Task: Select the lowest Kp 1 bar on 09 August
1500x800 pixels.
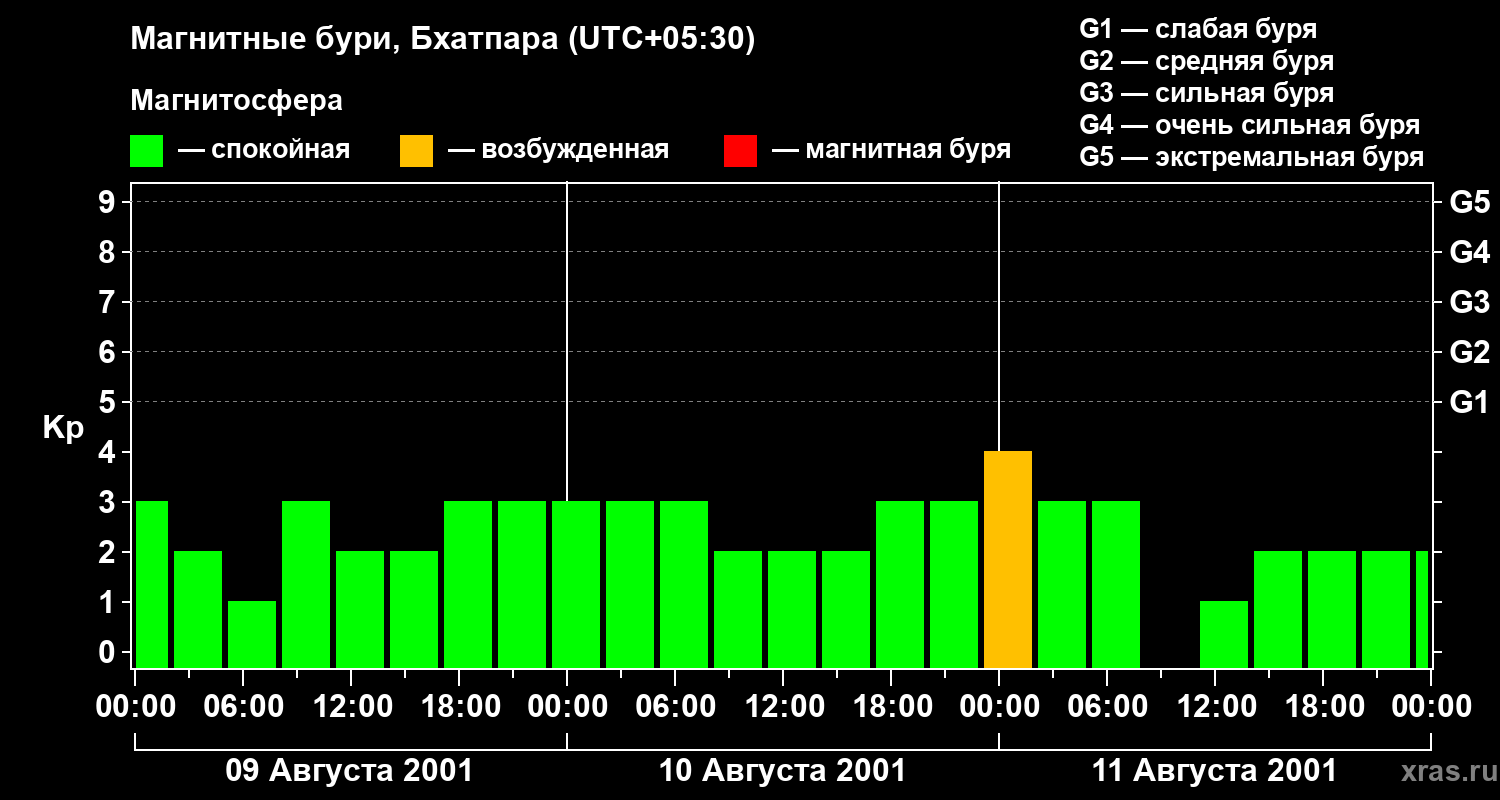Action: coord(252,635)
